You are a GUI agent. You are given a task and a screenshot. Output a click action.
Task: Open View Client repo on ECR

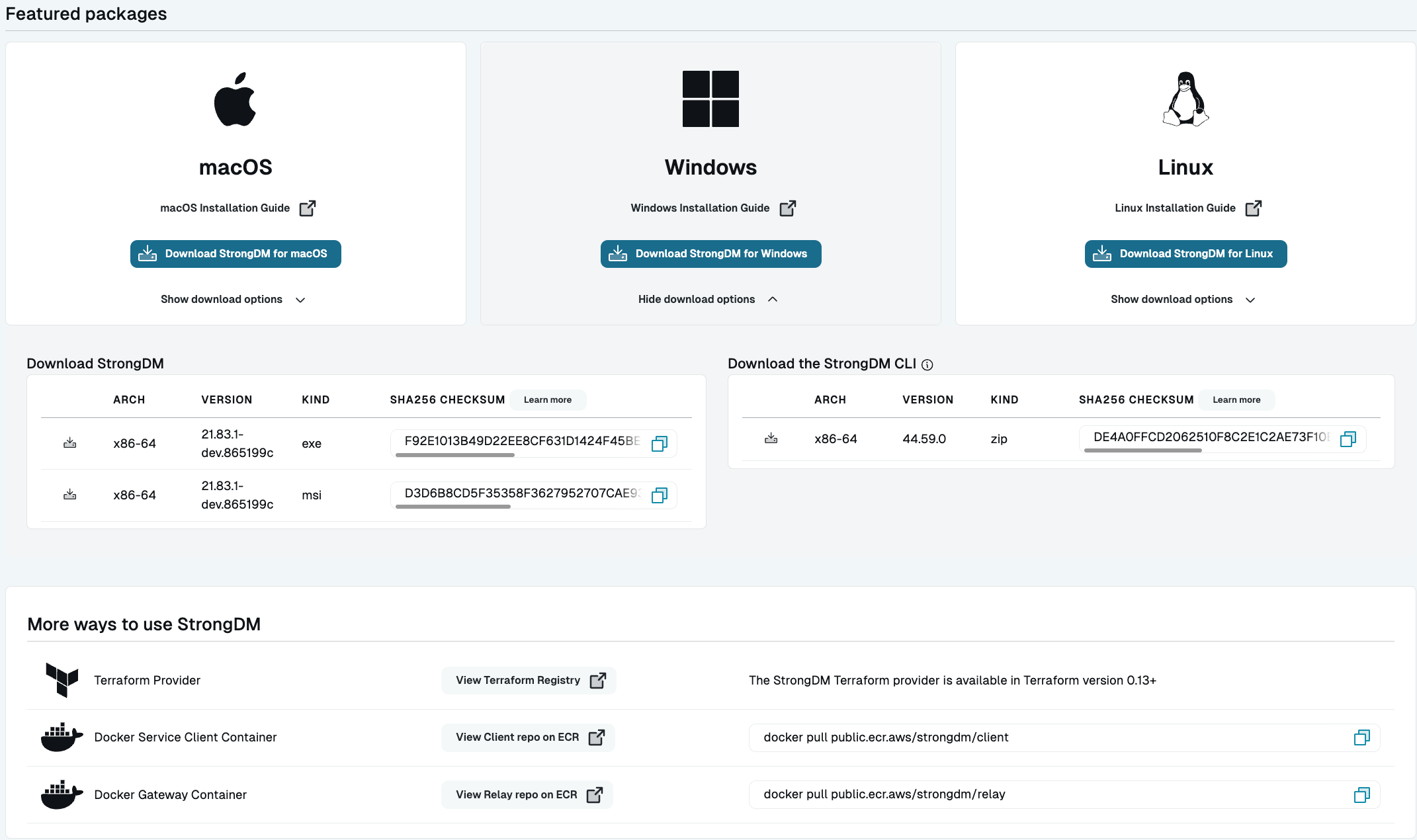pos(529,737)
